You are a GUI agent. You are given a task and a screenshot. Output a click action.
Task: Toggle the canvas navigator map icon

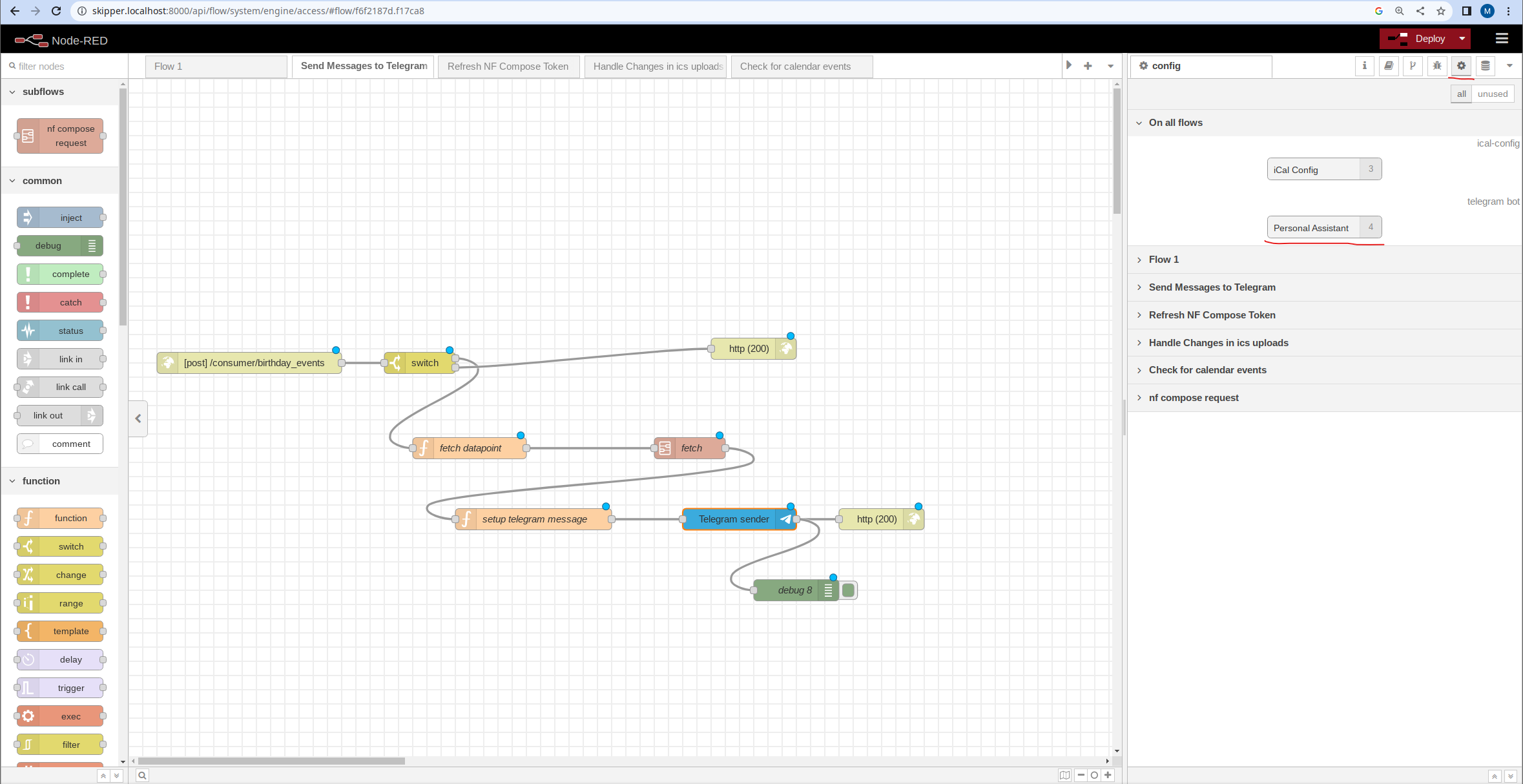tap(1064, 775)
